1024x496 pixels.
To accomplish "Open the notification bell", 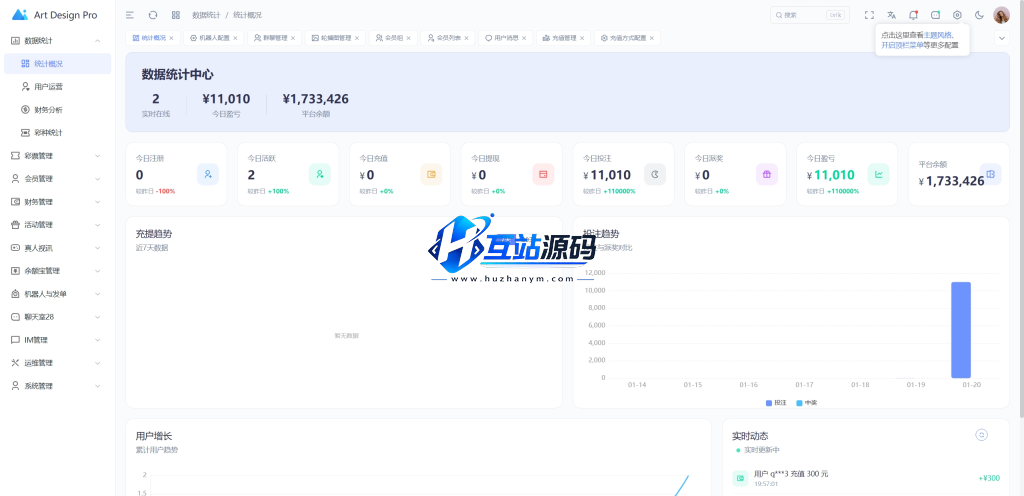I will (x=914, y=15).
